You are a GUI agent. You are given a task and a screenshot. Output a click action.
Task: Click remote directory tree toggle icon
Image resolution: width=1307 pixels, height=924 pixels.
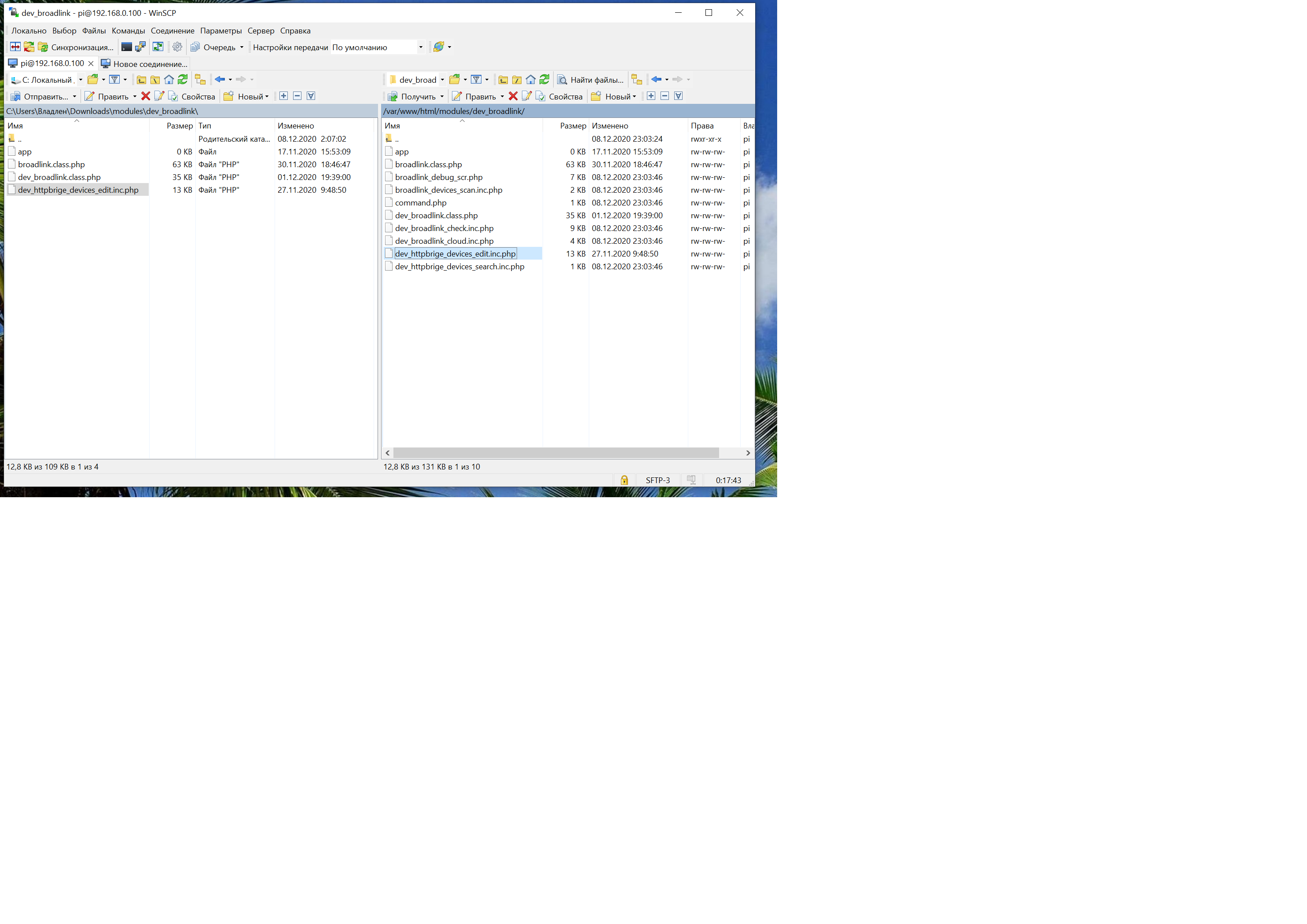tap(637, 80)
